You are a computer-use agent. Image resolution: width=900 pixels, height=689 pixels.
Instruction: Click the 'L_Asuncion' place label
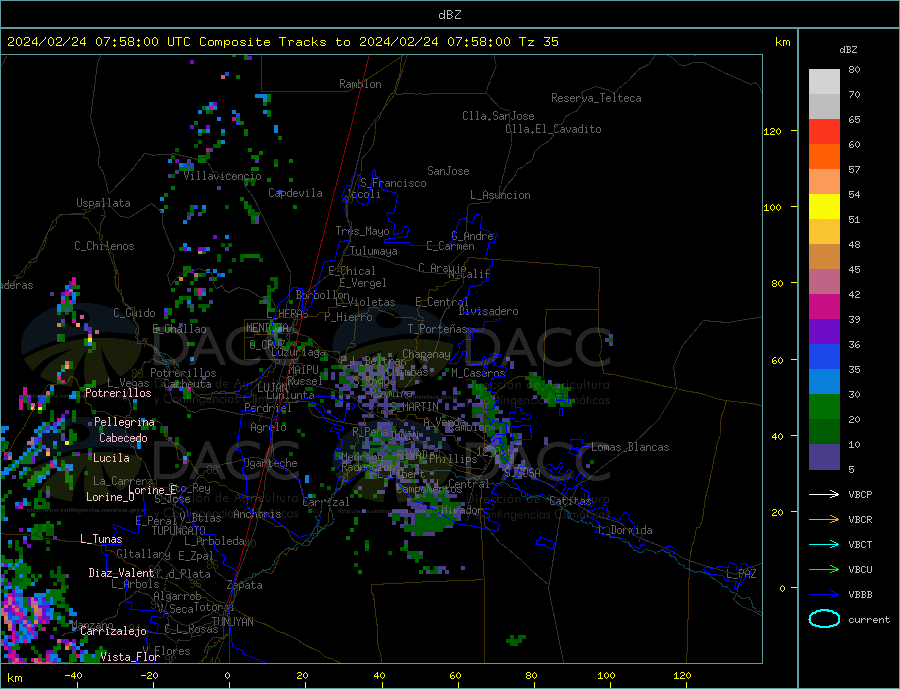500,195
